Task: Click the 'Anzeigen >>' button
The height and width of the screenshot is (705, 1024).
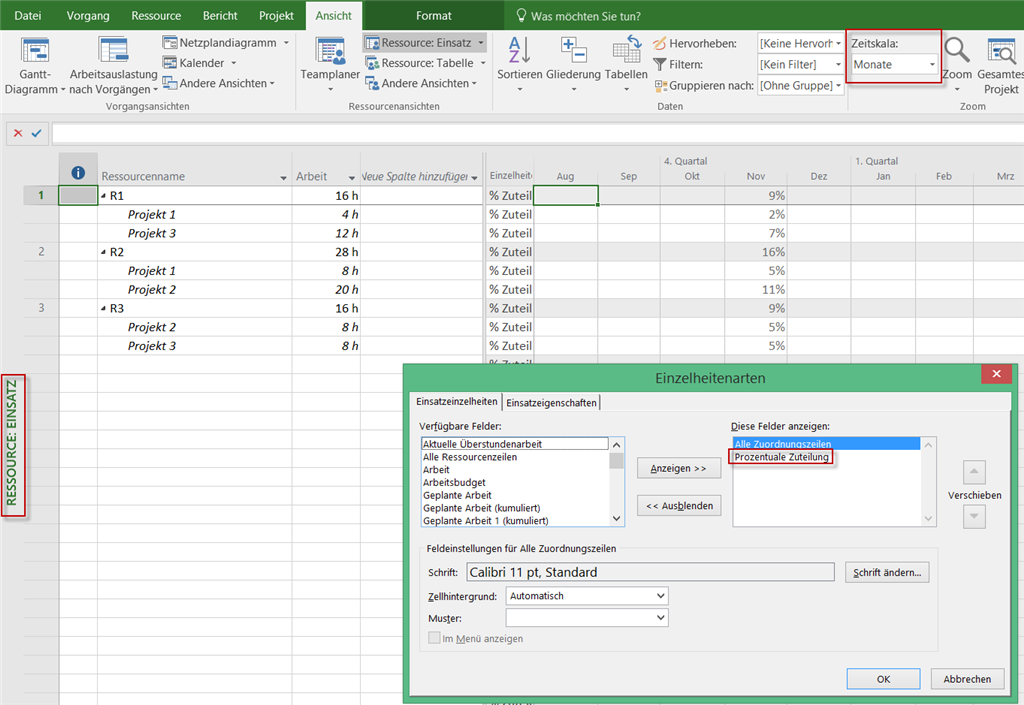Action: [678, 469]
